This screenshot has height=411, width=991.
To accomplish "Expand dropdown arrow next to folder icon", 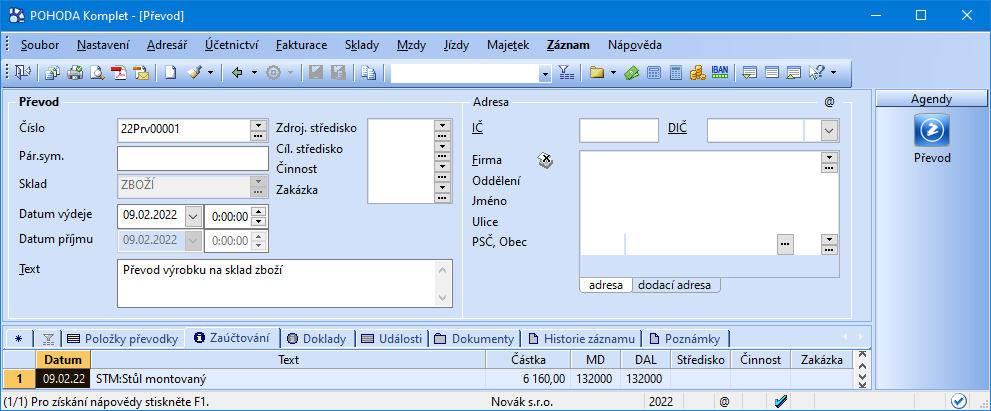I will click(612, 73).
